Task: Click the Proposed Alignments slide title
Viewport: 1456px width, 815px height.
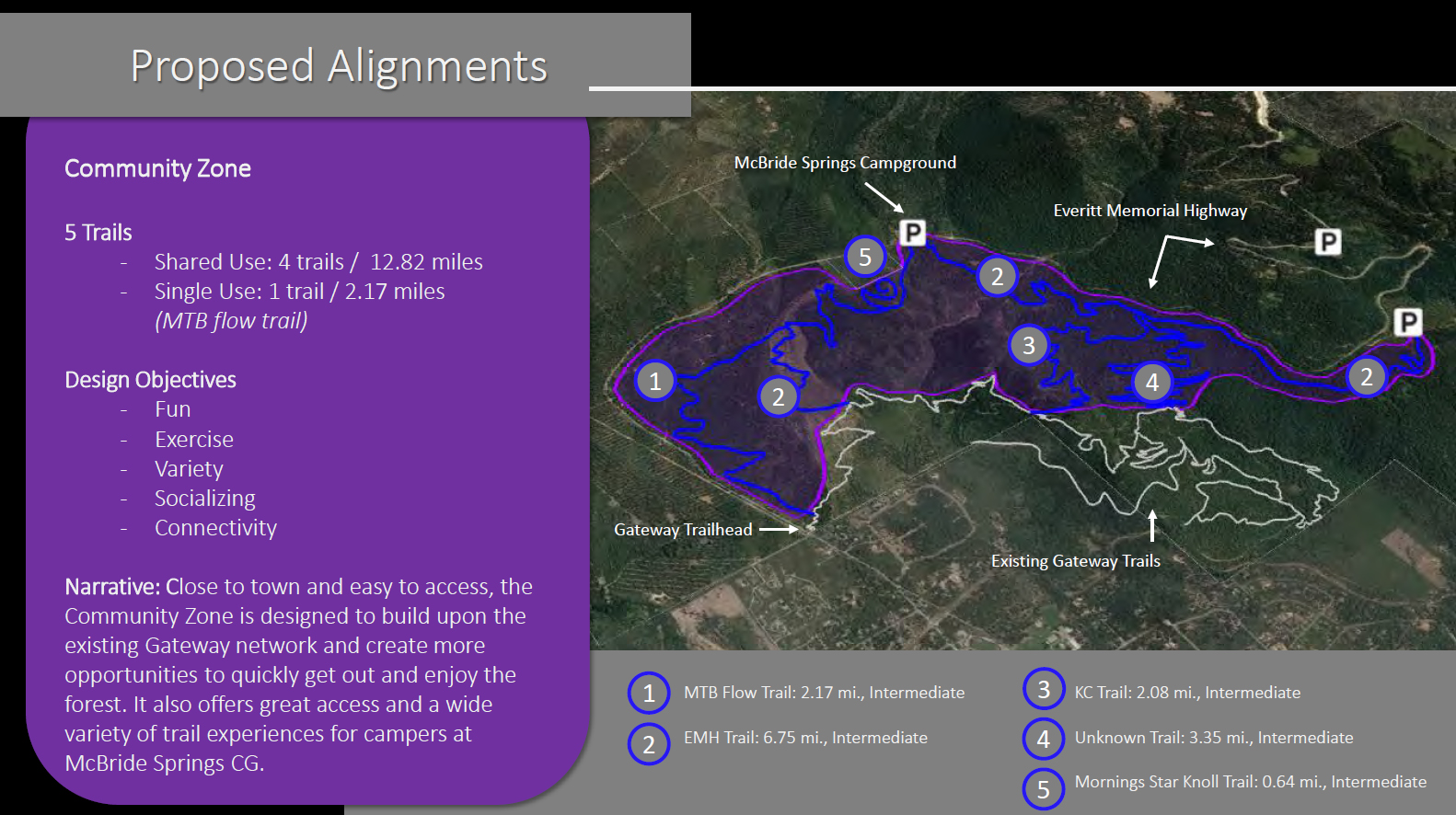Action: pos(339,66)
